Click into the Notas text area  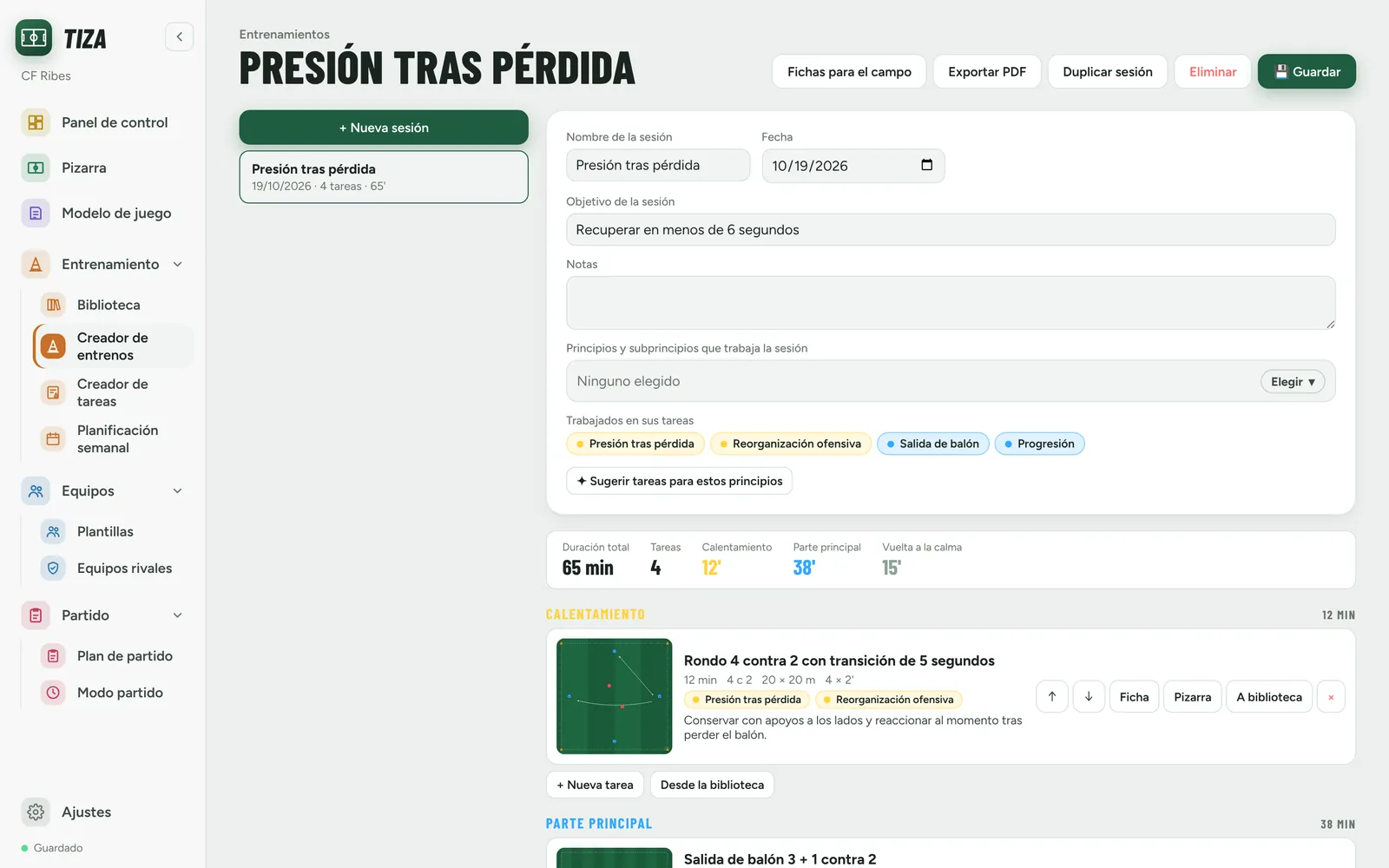click(x=951, y=303)
